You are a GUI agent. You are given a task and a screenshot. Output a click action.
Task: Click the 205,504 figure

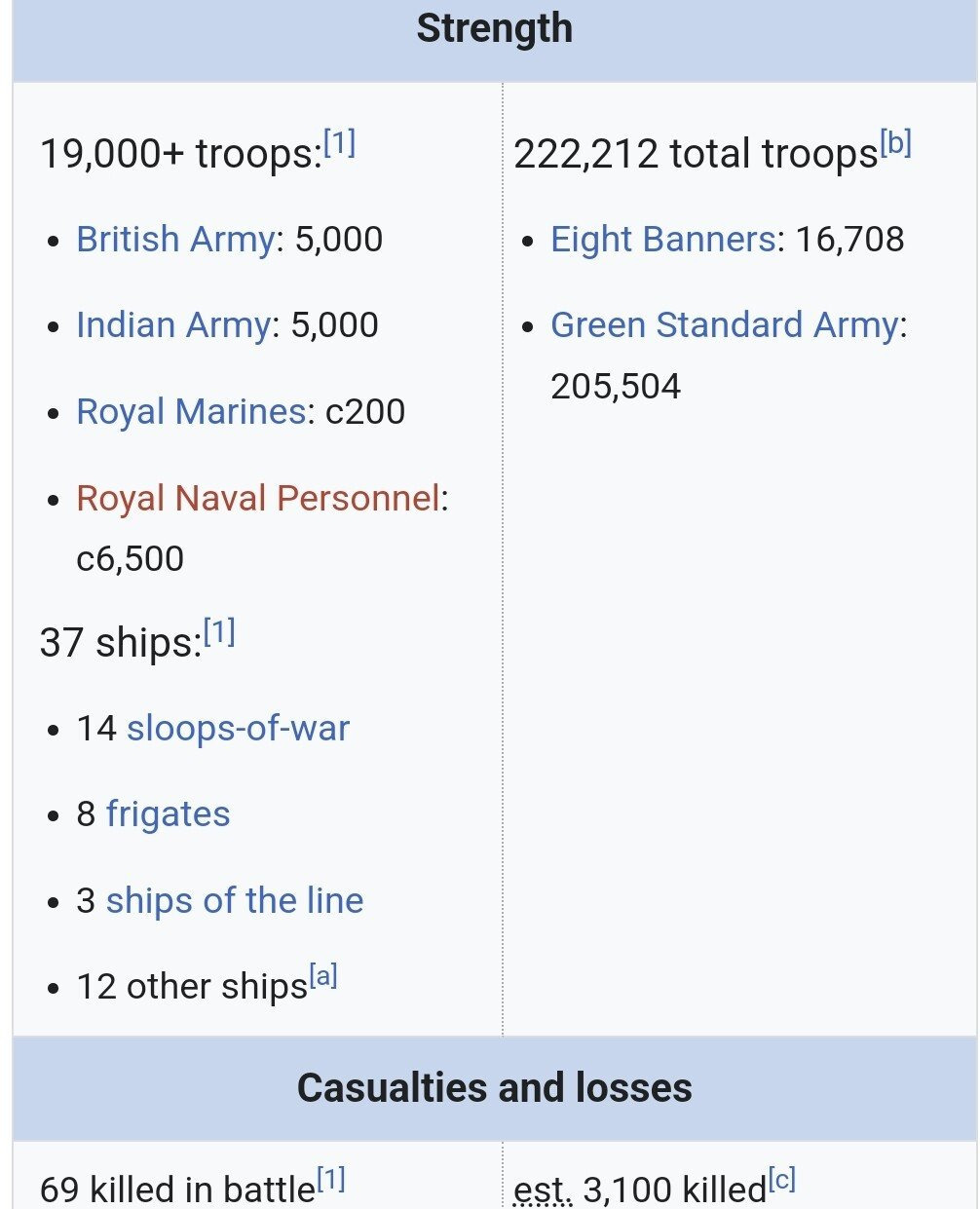[616, 387]
